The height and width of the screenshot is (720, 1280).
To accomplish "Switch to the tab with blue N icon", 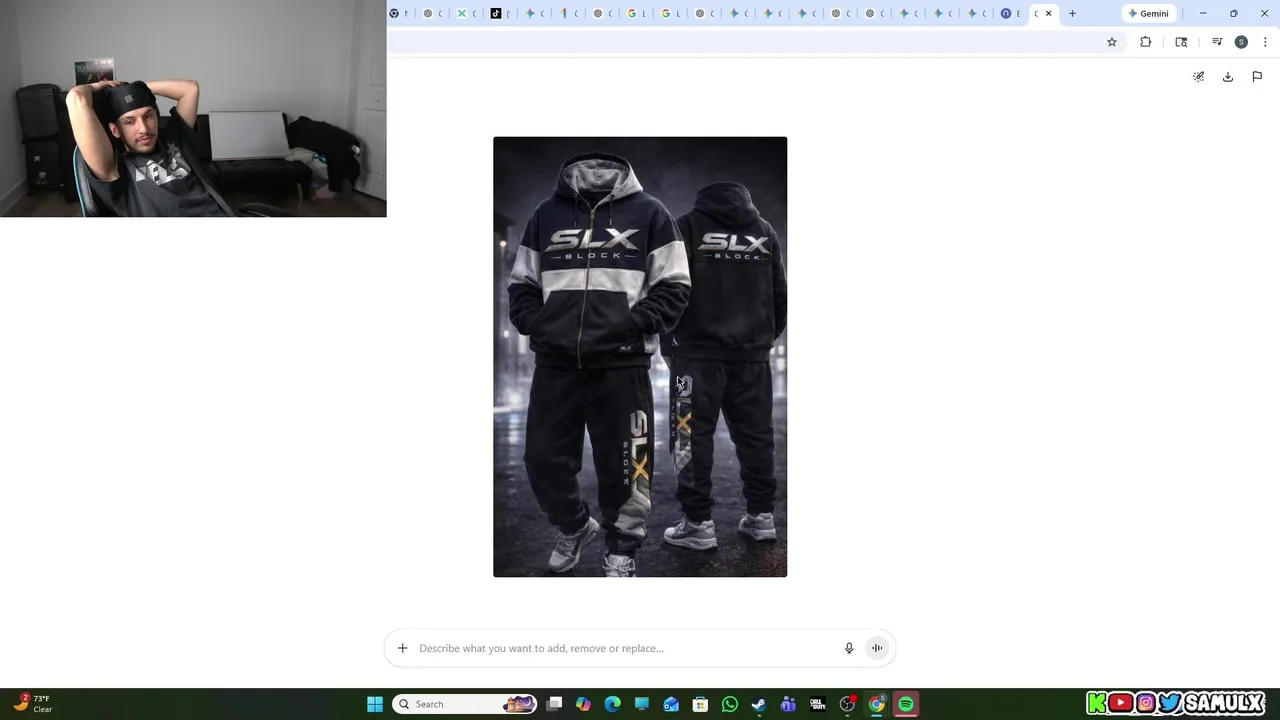I will point(1010,13).
